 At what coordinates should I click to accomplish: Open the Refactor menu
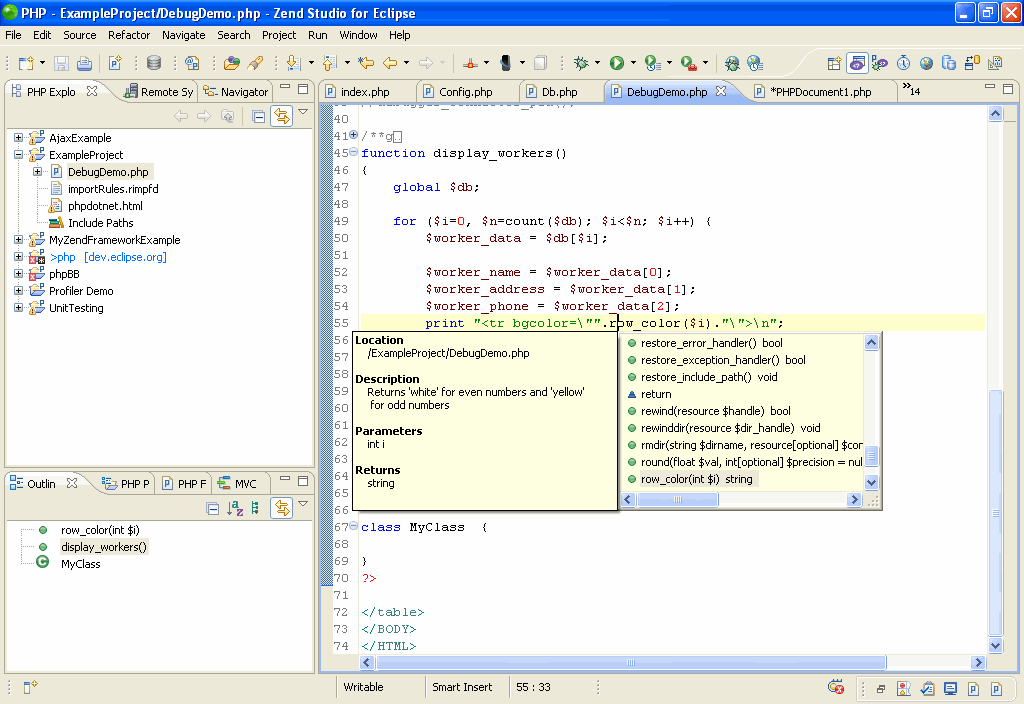point(129,35)
